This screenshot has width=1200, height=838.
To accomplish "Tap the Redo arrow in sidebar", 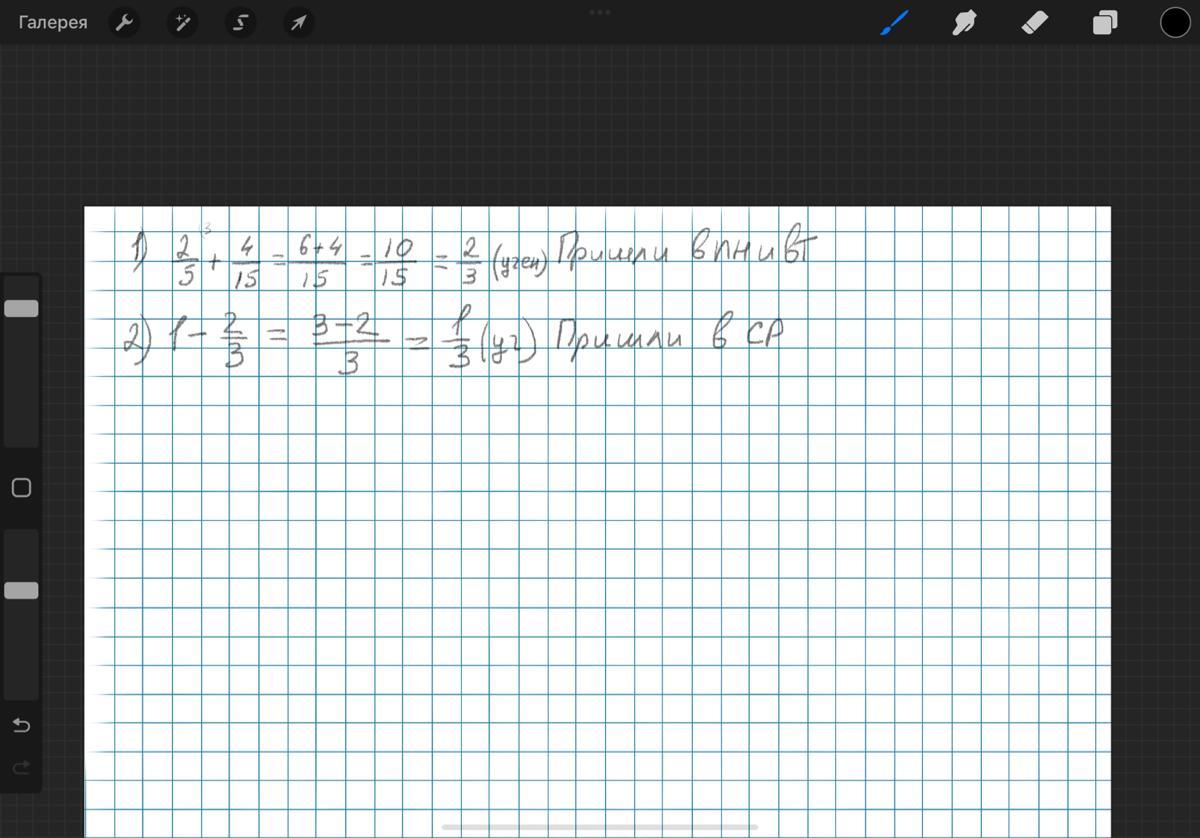I will tap(21, 768).
